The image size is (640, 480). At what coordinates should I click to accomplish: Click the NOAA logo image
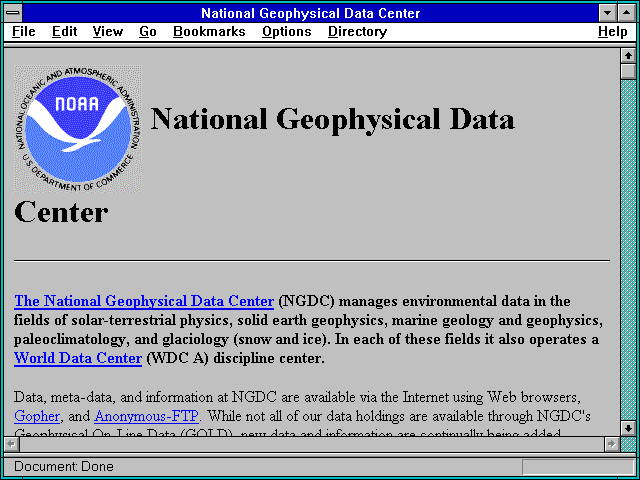[x=78, y=129]
